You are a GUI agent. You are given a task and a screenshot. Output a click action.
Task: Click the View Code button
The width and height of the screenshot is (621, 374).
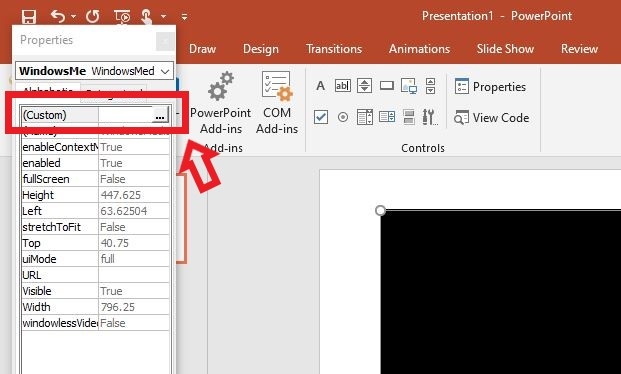tap(491, 118)
